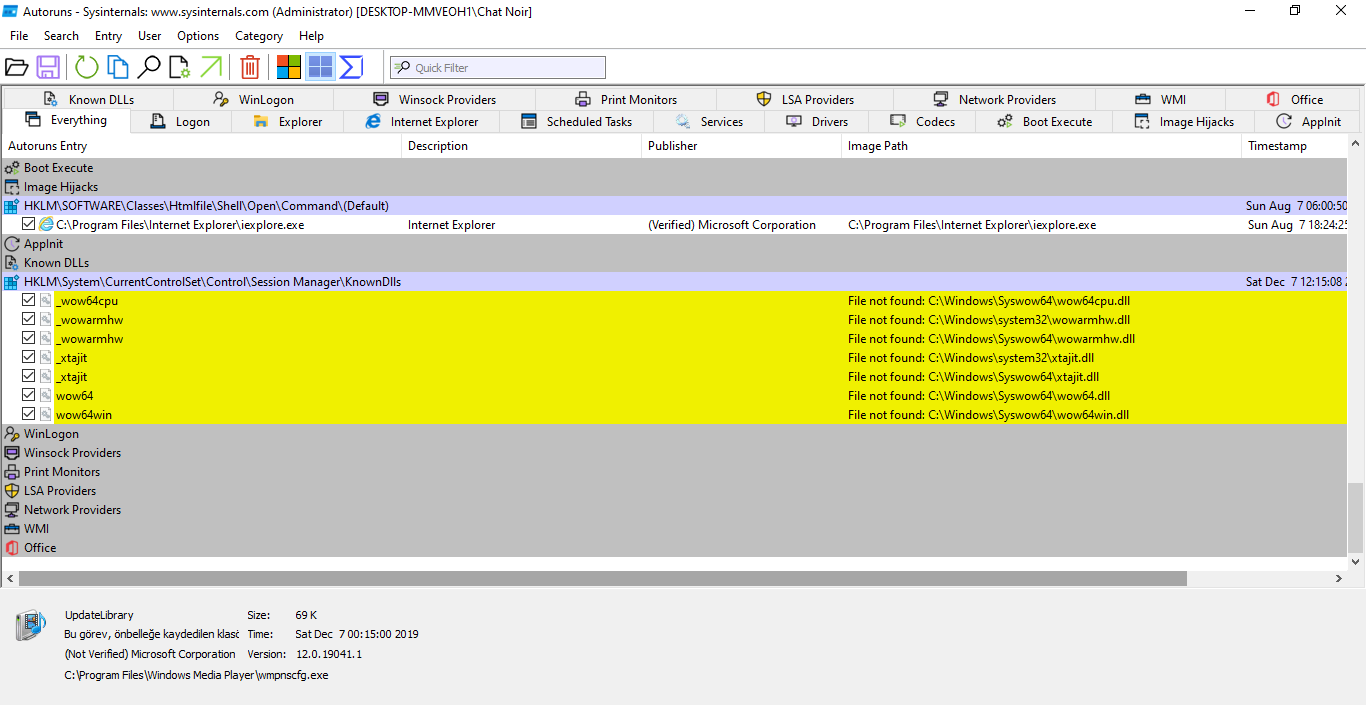Switch to the Internet Explorer tab
1366x705 pixels.
[422, 121]
